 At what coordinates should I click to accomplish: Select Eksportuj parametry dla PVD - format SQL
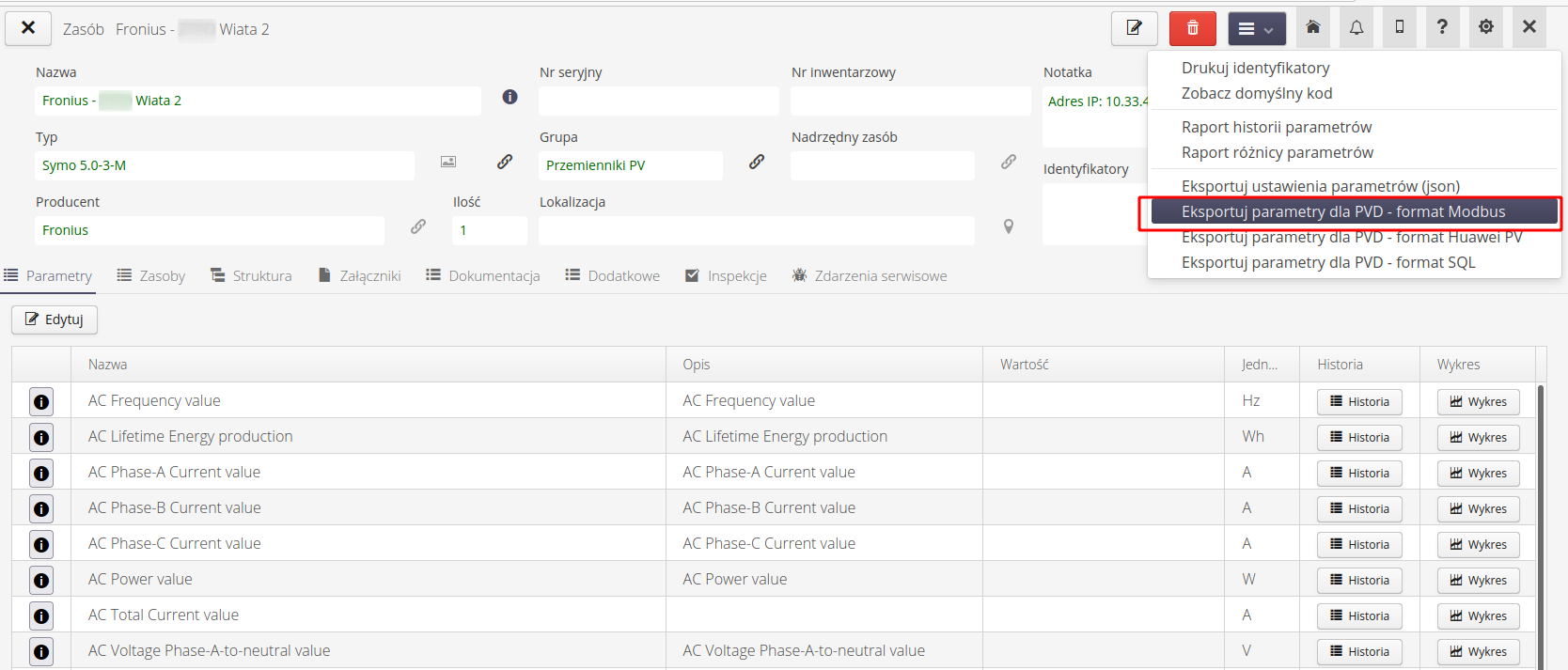pos(1327,263)
